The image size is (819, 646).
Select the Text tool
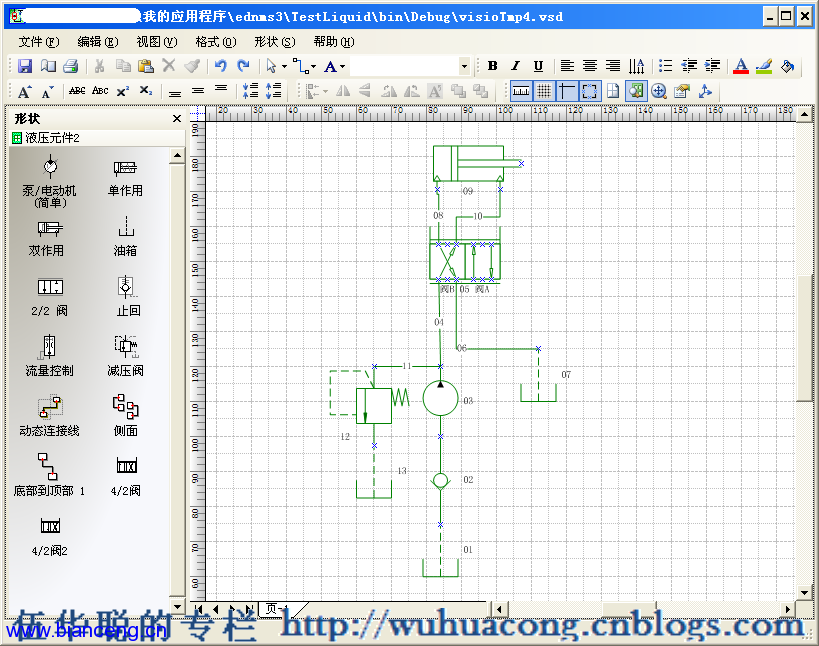(x=330, y=66)
